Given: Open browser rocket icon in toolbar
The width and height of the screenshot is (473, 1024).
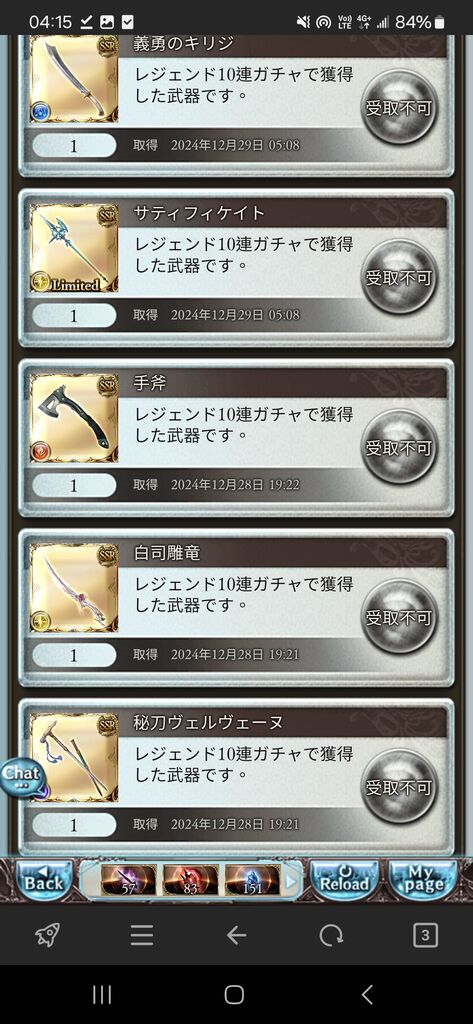Looking at the screenshot, I should (47, 936).
